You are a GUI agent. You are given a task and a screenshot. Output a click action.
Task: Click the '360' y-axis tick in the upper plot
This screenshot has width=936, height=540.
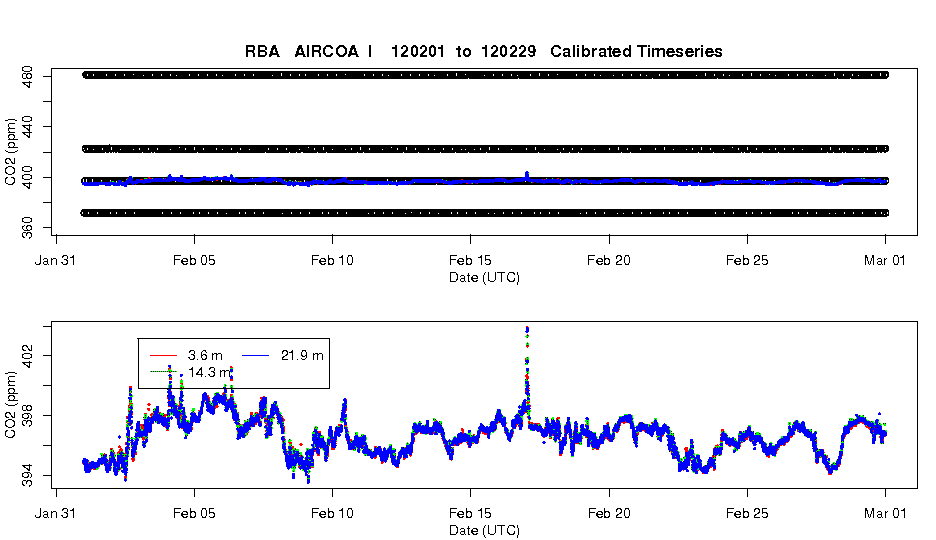coord(27,228)
